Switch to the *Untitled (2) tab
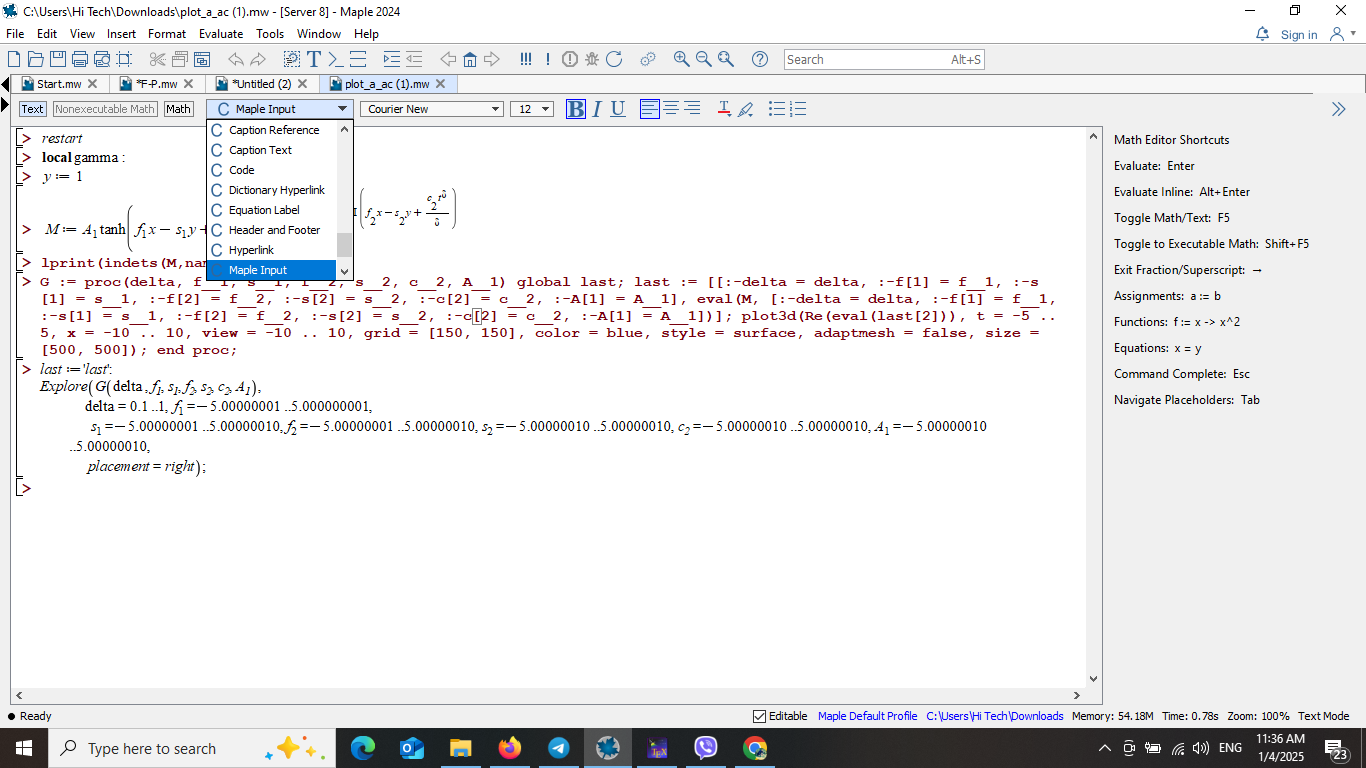 [261, 84]
